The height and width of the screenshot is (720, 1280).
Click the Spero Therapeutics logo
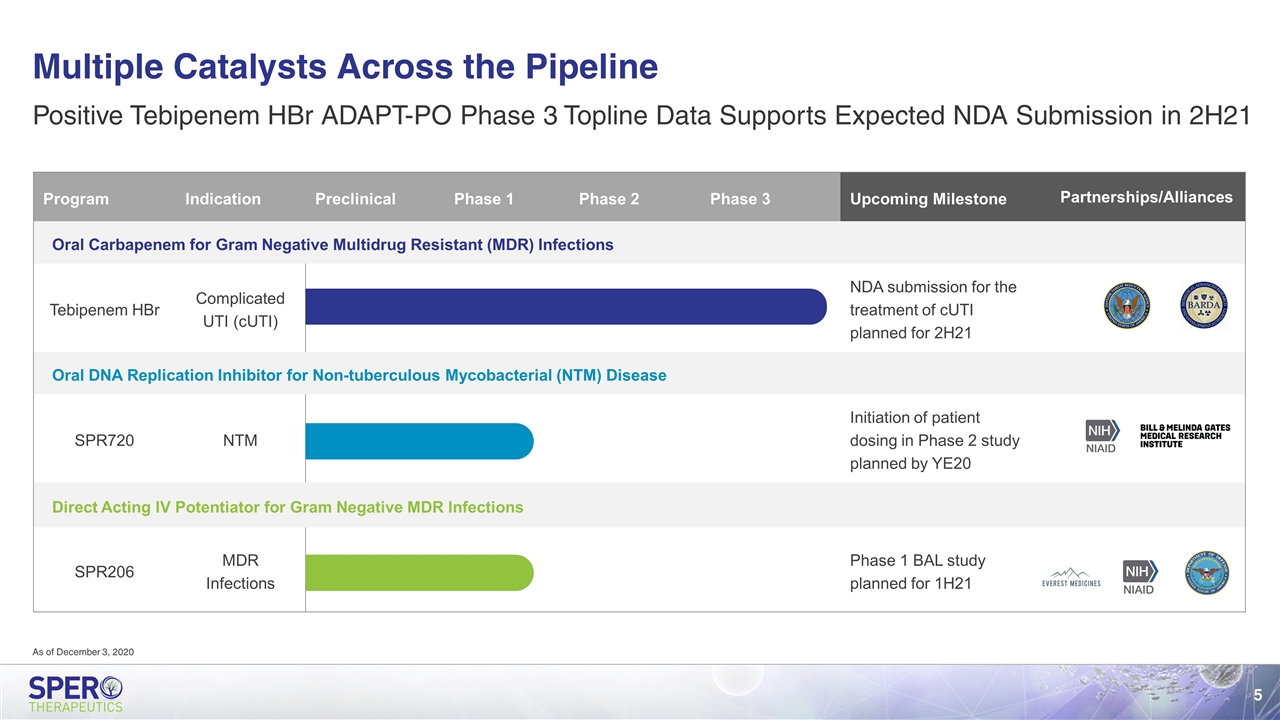click(77, 693)
